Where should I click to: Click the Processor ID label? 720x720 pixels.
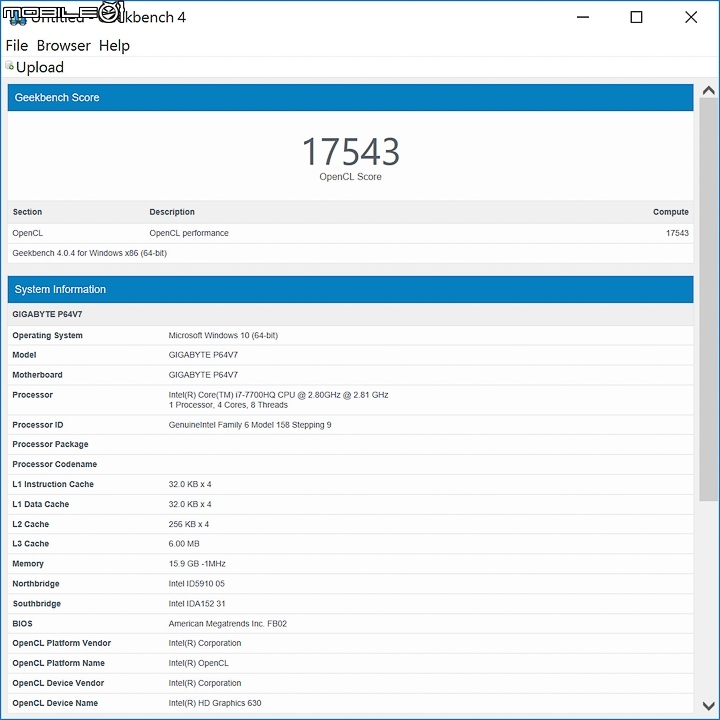point(38,425)
